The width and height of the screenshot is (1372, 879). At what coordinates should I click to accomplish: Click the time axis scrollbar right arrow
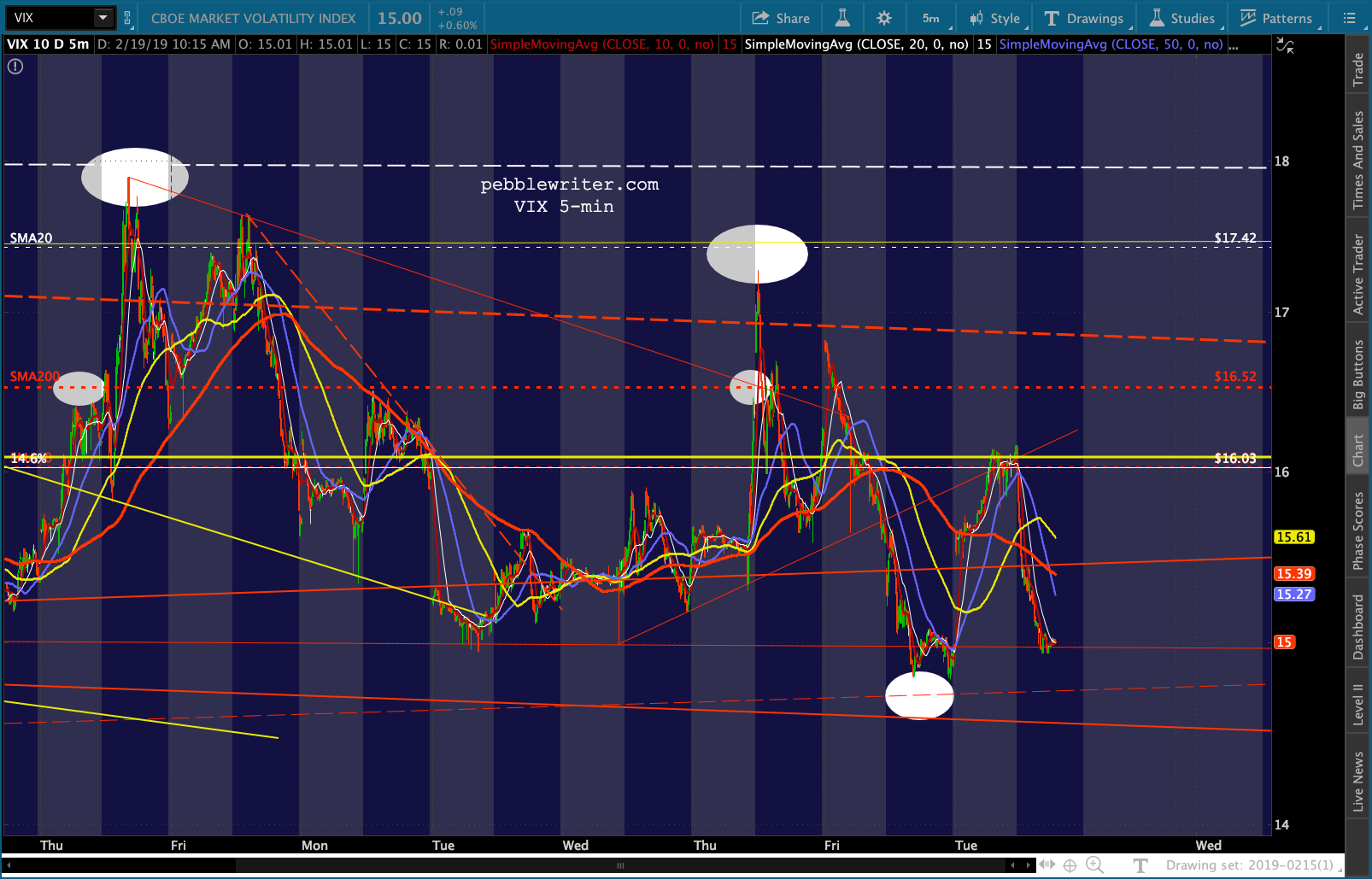click(1029, 865)
